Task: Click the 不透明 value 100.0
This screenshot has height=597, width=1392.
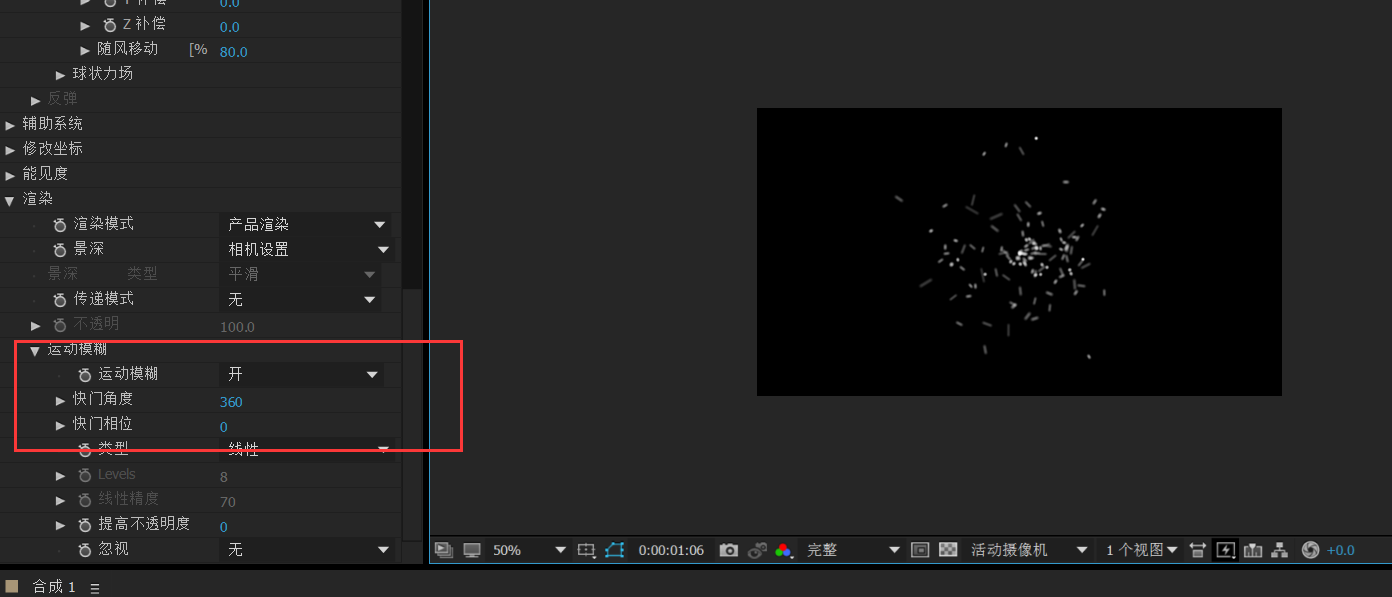Action: tap(237, 327)
